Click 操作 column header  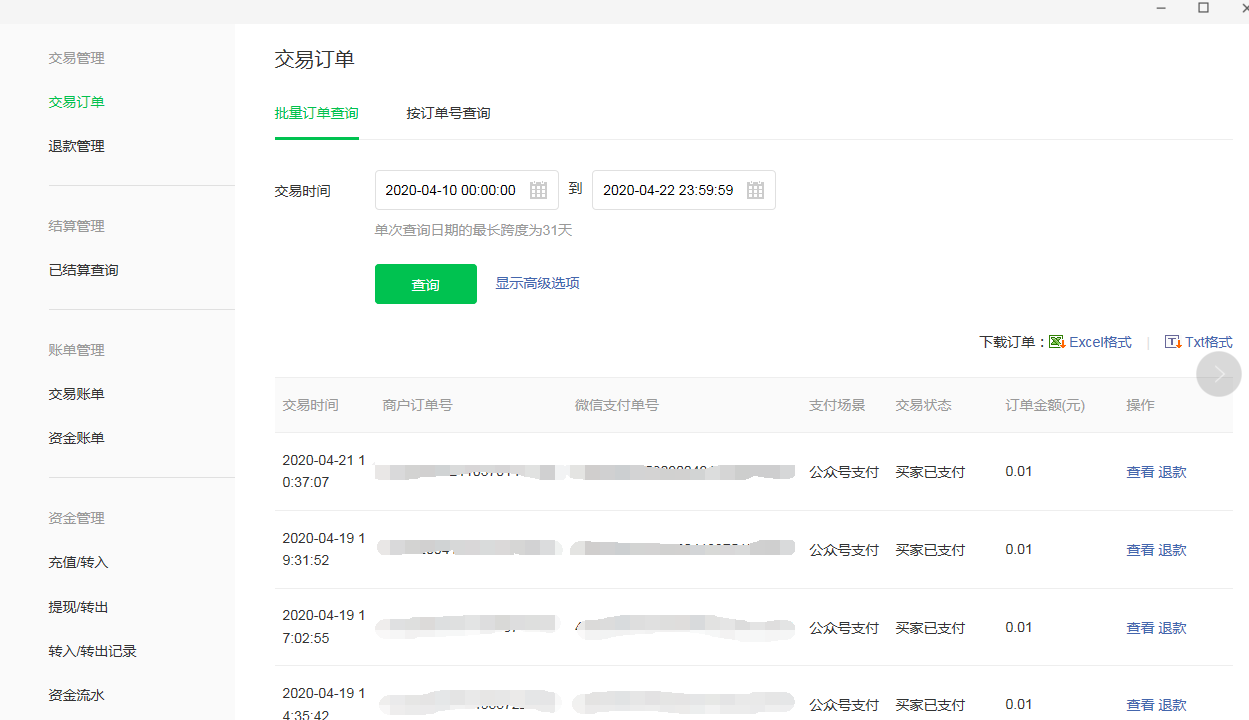pos(1140,405)
